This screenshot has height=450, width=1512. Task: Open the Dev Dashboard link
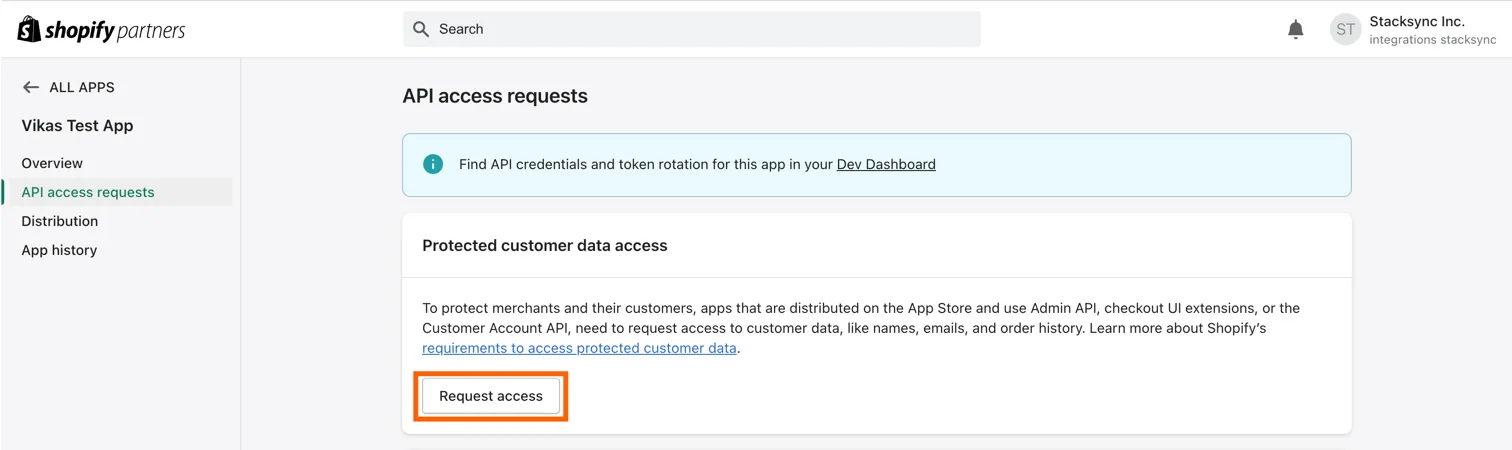(886, 164)
